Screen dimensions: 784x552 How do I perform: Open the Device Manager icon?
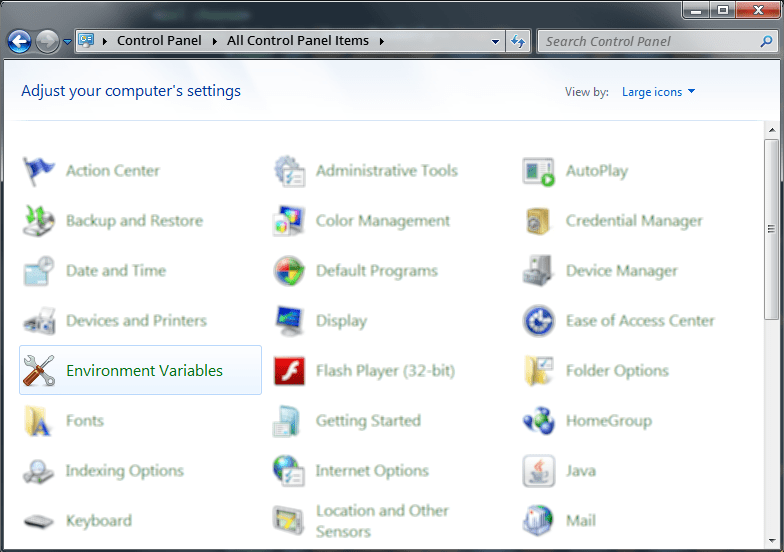pos(538,271)
